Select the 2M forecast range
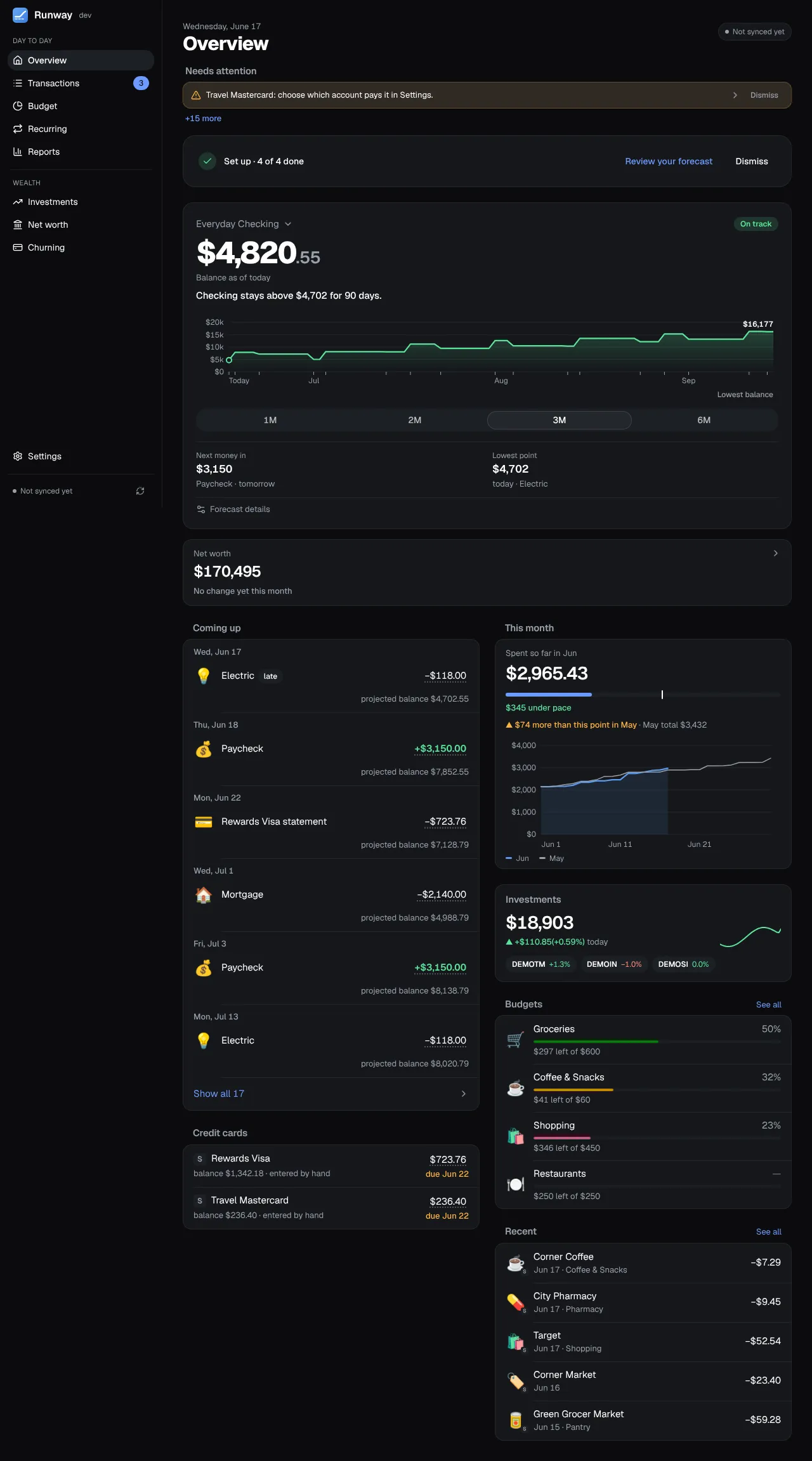 pyautogui.click(x=415, y=420)
